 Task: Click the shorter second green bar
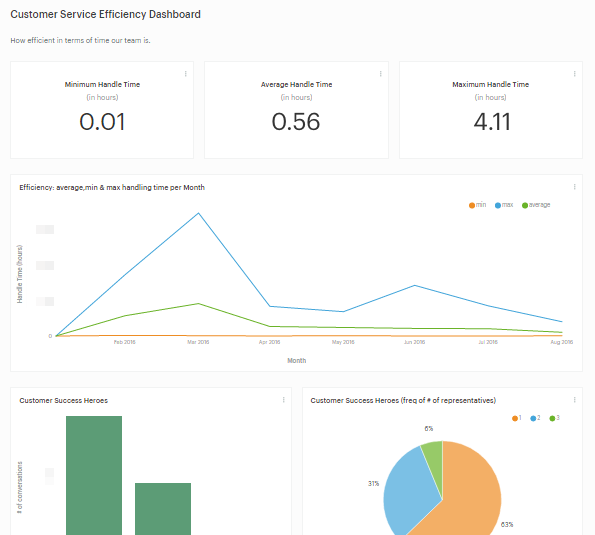pyautogui.click(x=163, y=509)
